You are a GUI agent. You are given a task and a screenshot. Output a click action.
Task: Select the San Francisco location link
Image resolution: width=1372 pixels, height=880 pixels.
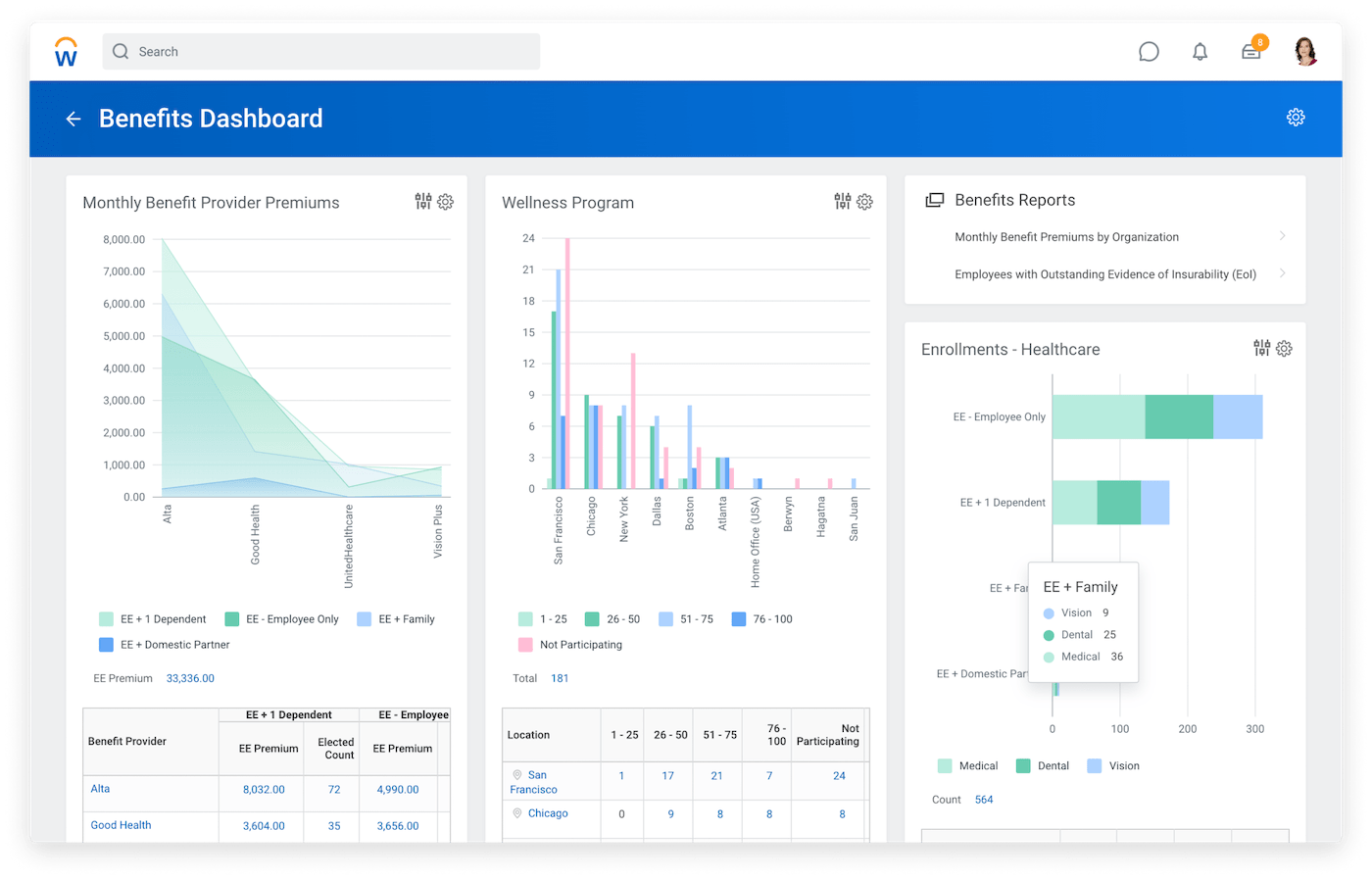tap(533, 780)
